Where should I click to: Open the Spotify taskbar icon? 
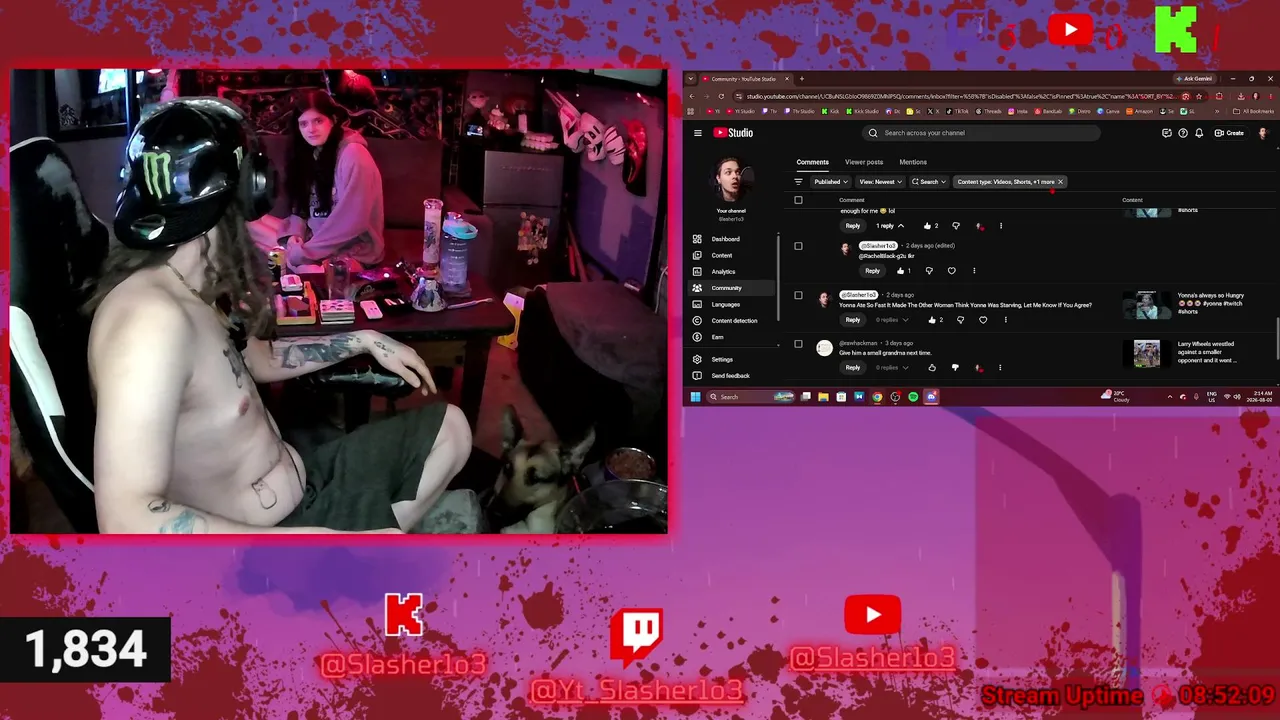click(913, 397)
